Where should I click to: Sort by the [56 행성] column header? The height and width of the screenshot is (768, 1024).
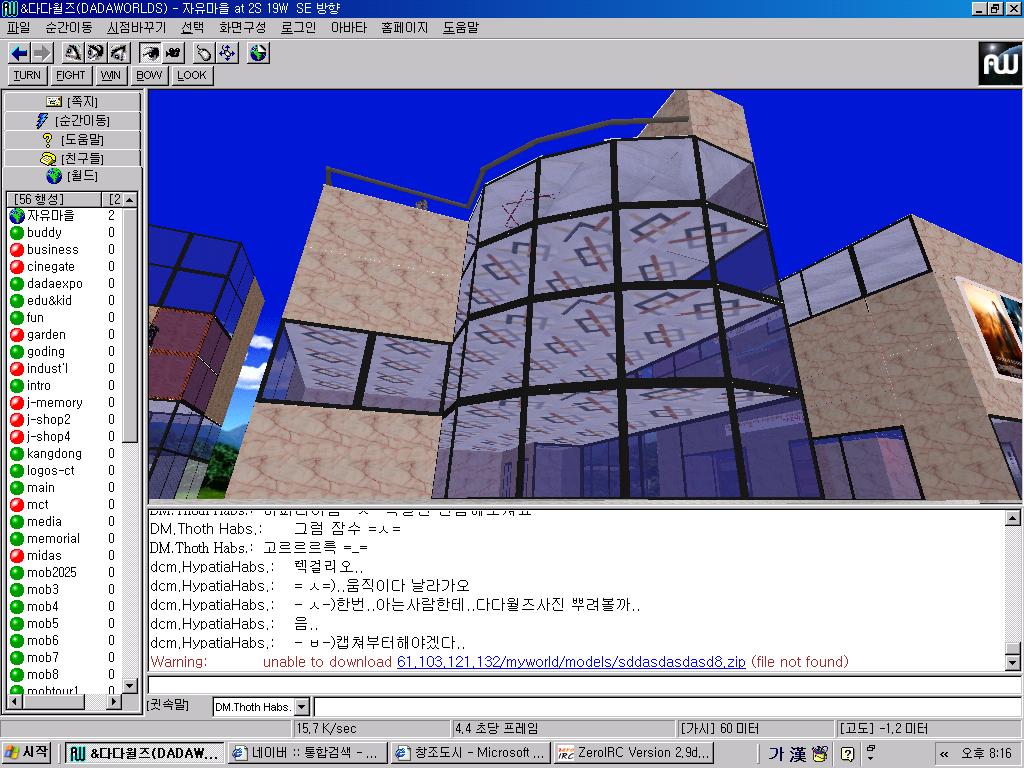(54, 199)
